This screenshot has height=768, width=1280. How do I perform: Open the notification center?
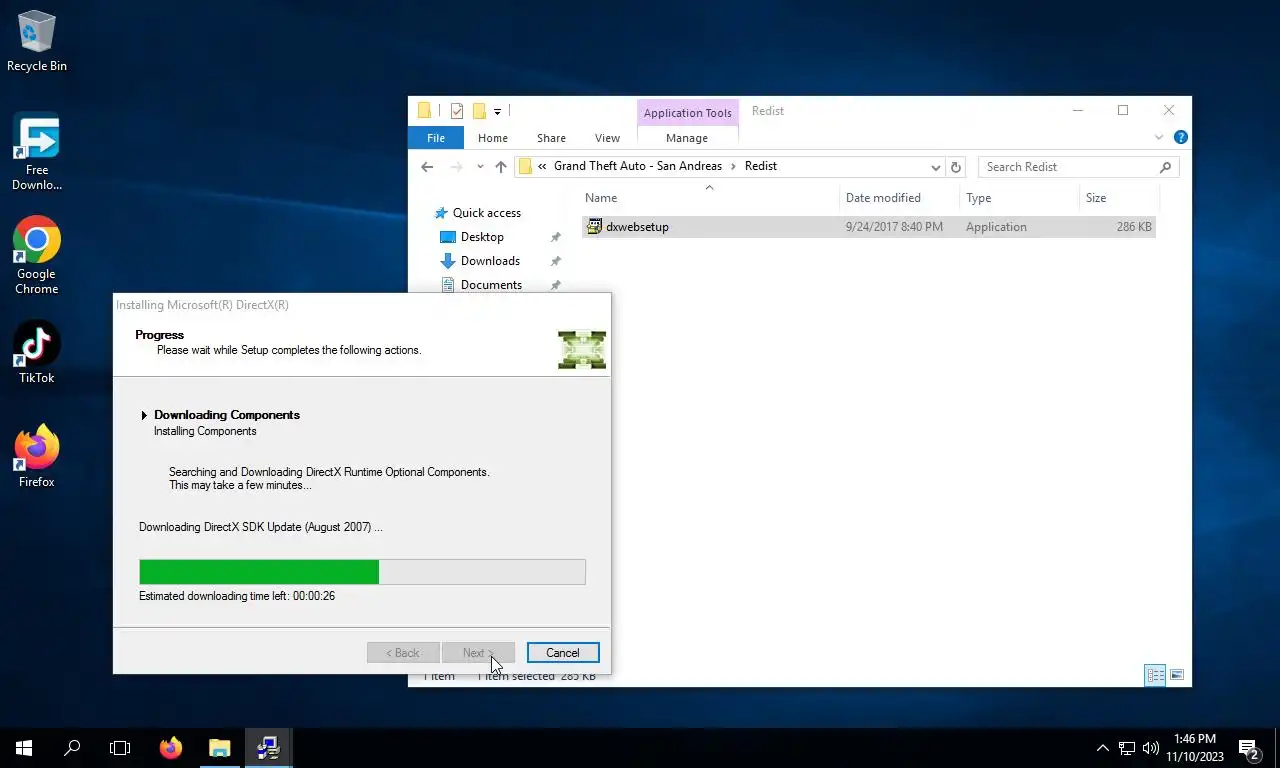click(x=1248, y=747)
